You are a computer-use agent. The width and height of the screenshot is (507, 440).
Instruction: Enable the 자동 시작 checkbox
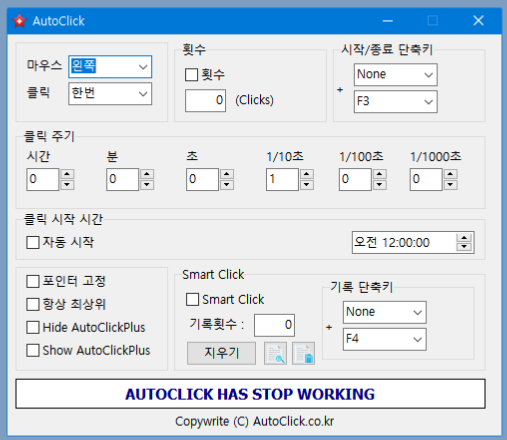[x=33, y=242]
